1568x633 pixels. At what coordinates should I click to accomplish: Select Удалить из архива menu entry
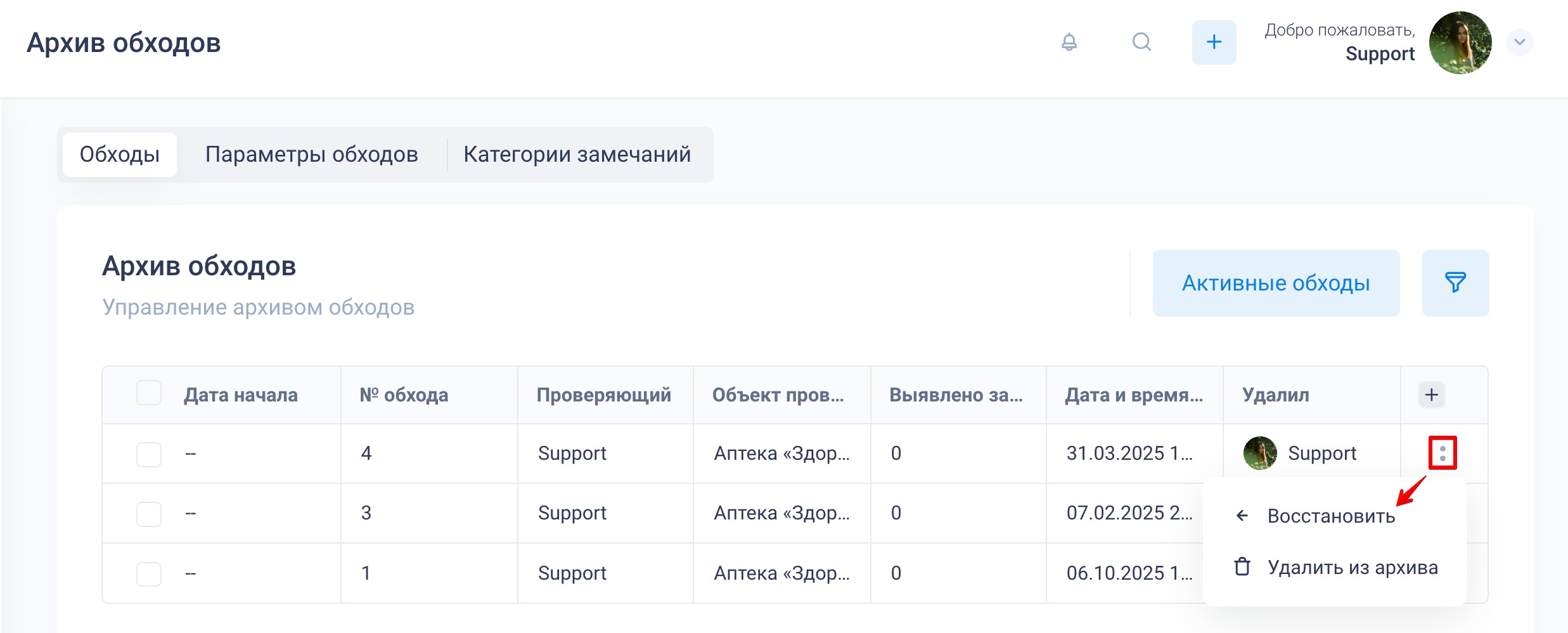(x=1353, y=567)
